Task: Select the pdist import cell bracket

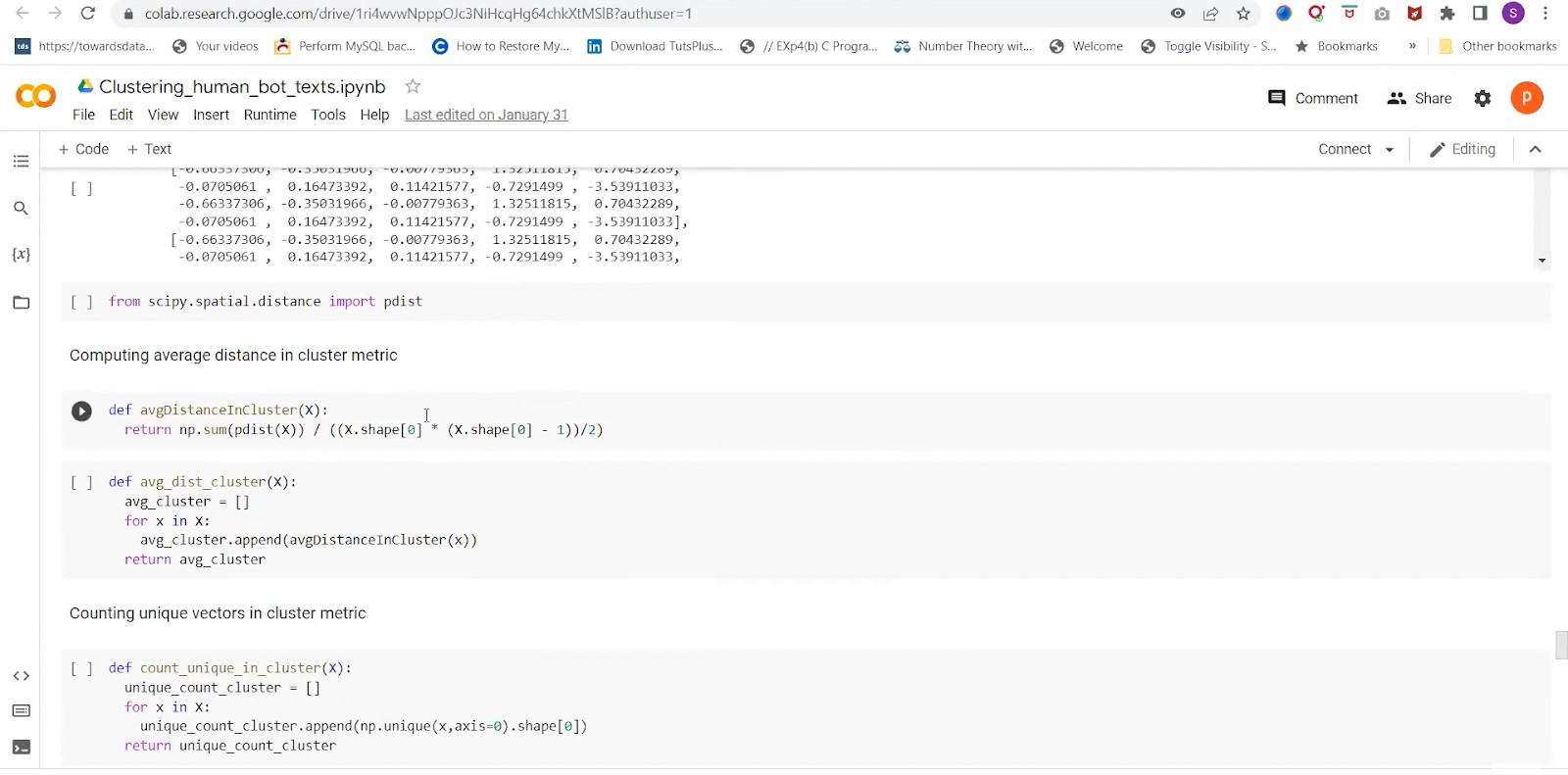Action: pyautogui.click(x=81, y=302)
